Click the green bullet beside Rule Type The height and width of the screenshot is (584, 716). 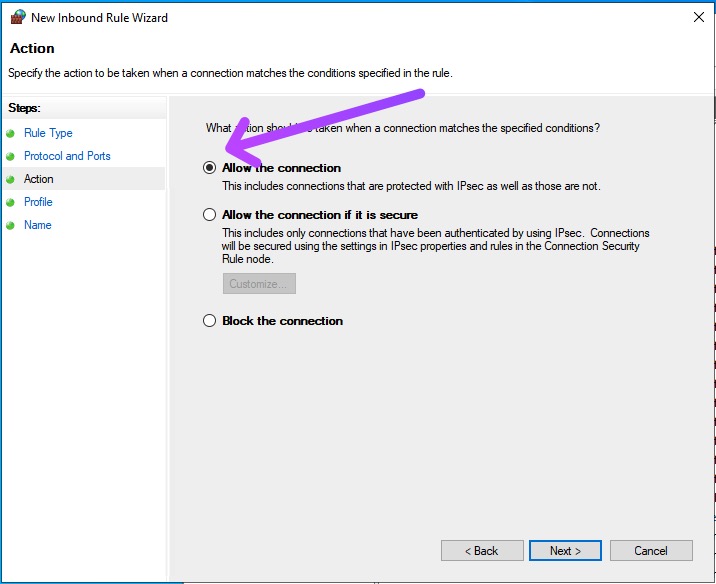(11, 133)
